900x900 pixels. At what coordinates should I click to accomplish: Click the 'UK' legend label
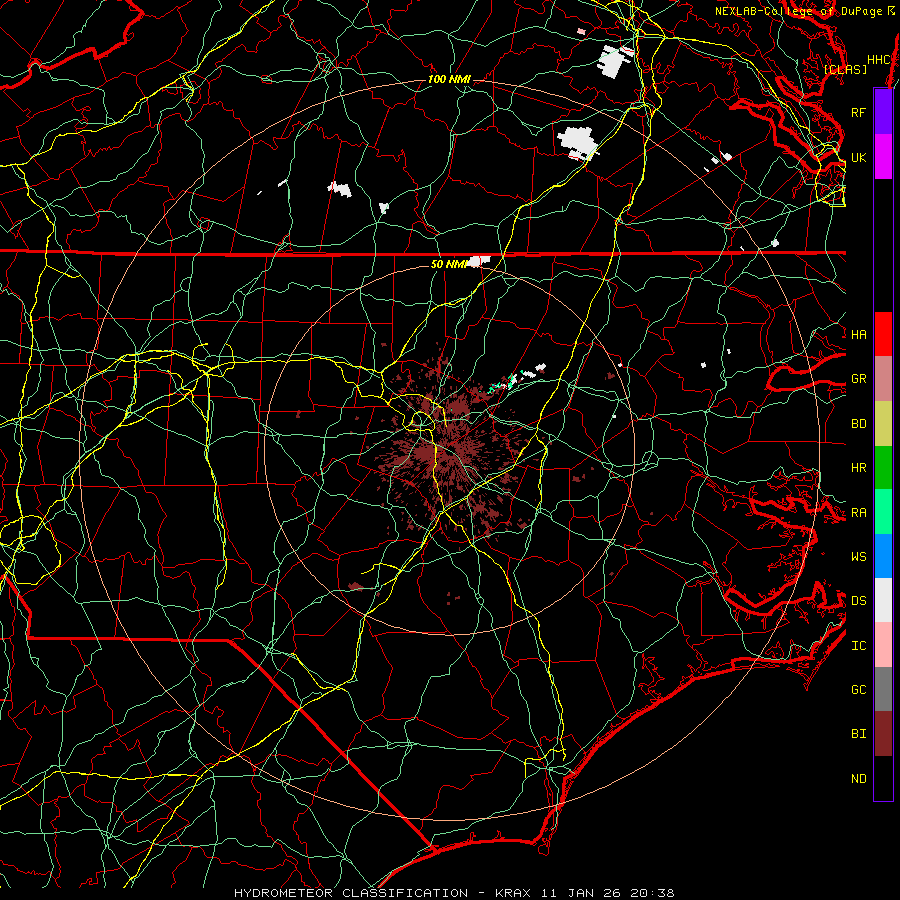(858, 157)
